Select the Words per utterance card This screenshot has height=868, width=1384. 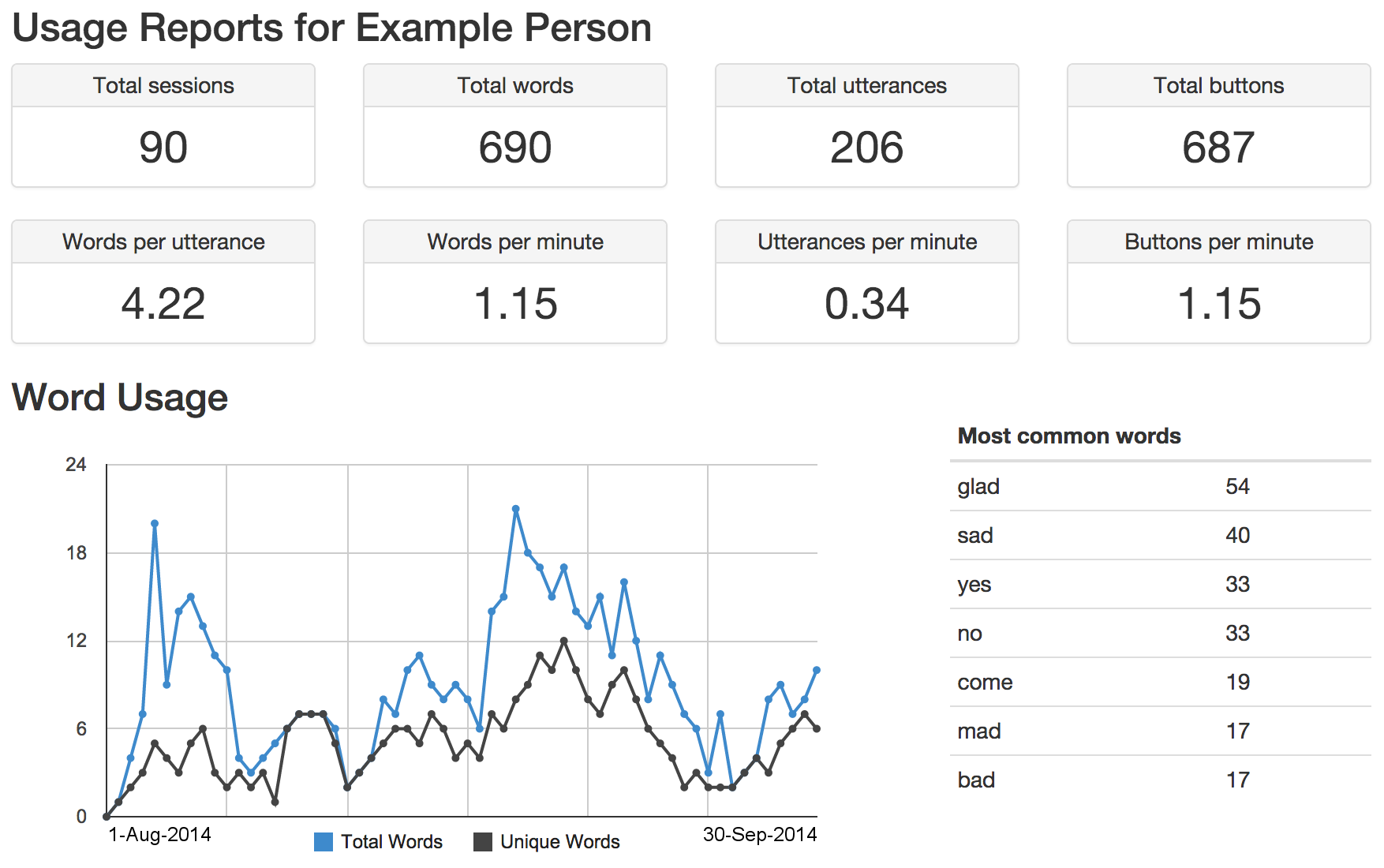pos(163,282)
